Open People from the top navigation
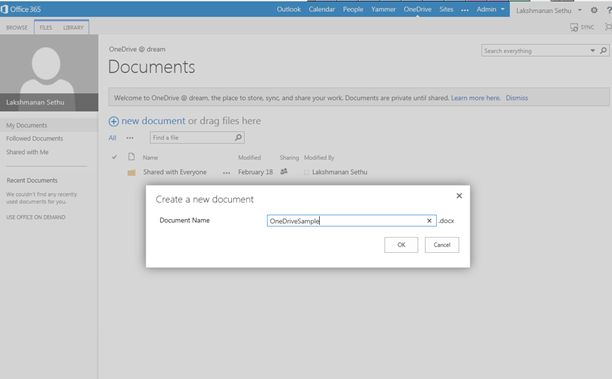The image size is (612, 379). pyautogui.click(x=353, y=9)
